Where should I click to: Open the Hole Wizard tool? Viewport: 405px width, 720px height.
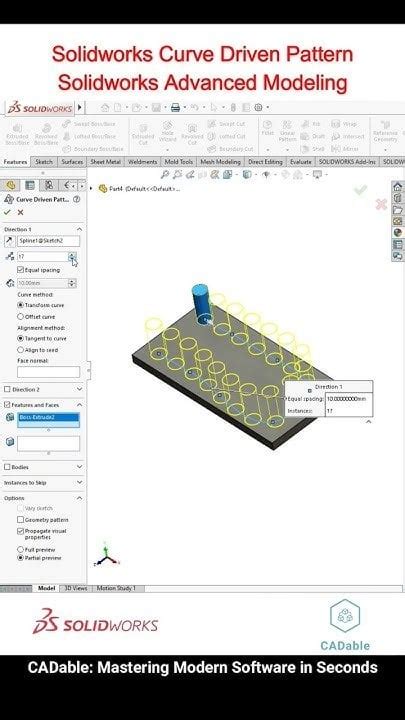(168, 135)
